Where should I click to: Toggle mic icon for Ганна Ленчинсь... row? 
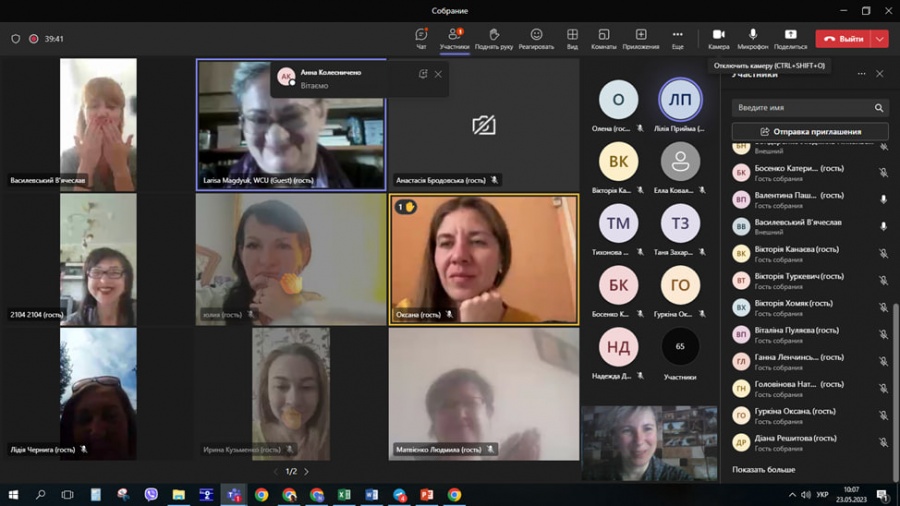(883, 361)
